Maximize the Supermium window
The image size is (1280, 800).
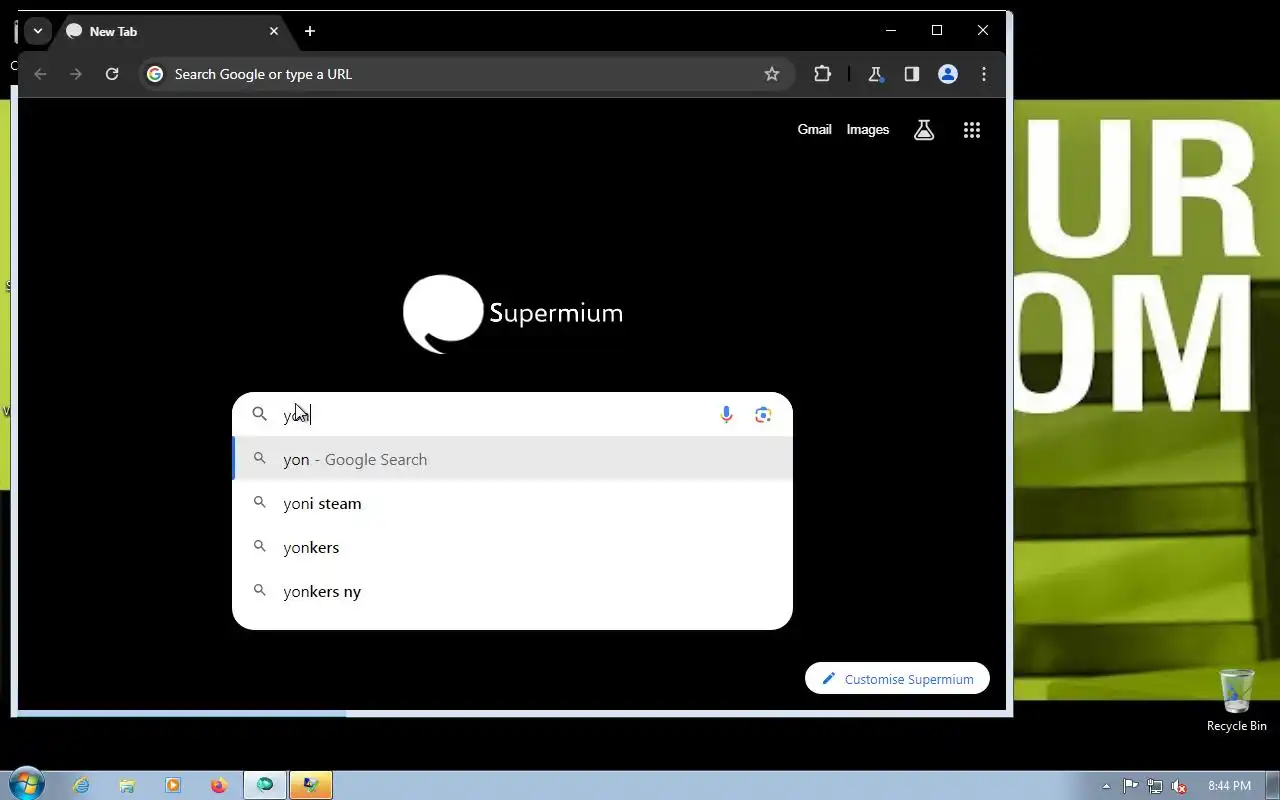pyautogui.click(x=937, y=31)
